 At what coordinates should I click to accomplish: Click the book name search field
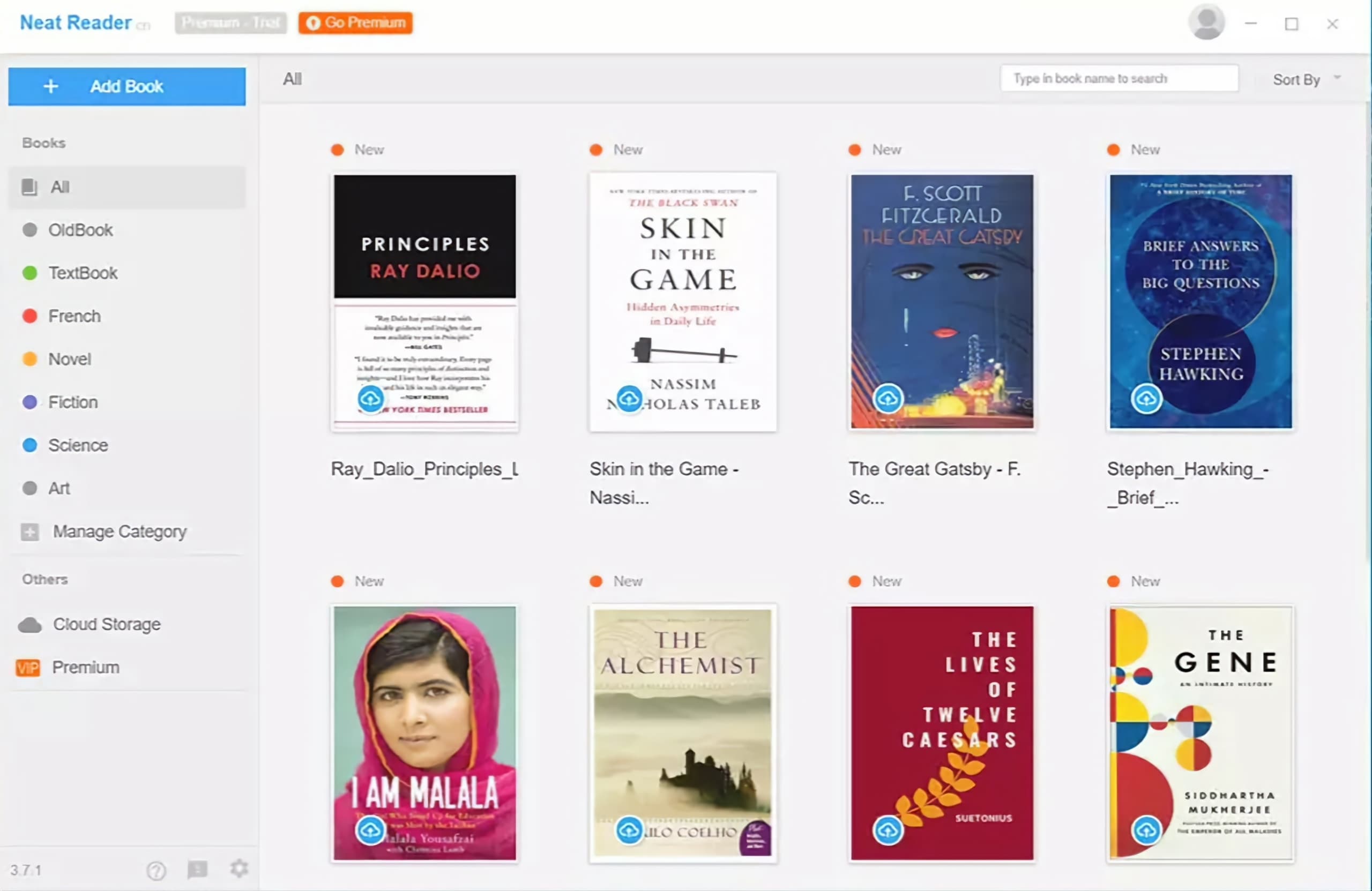click(x=1119, y=78)
